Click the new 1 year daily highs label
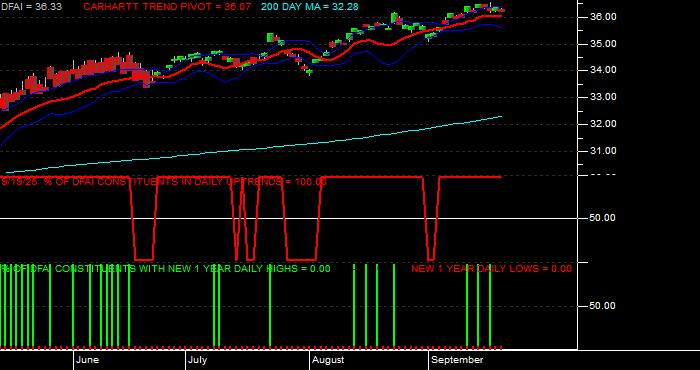 pyautogui.click(x=166, y=269)
